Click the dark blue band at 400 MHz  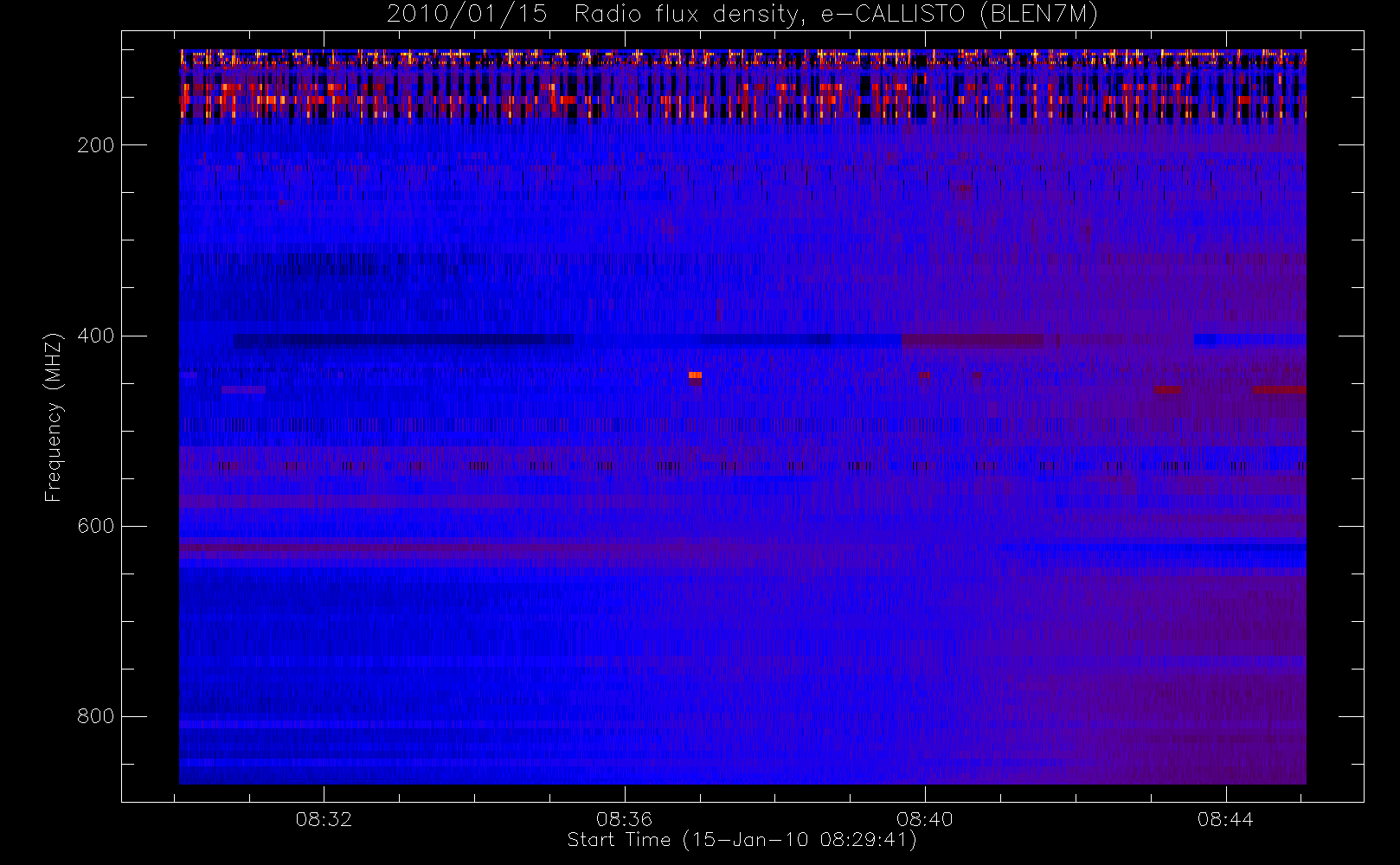[x=403, y=340]
